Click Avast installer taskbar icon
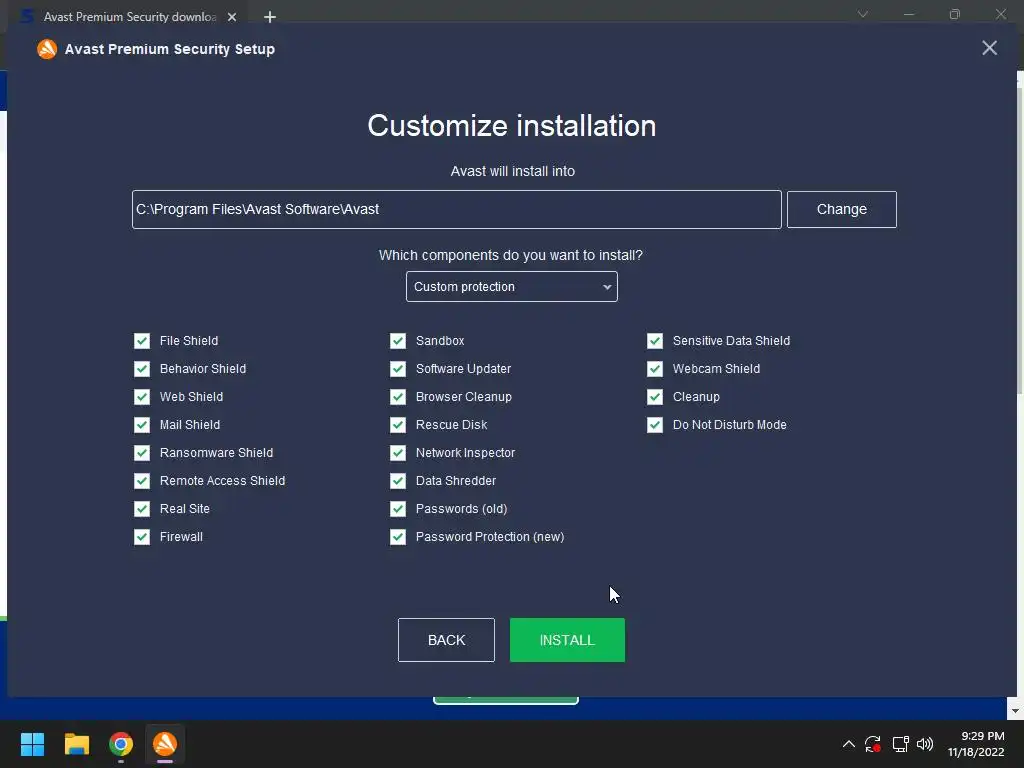Screen dimensions: 1024x768 click(165, 744)
